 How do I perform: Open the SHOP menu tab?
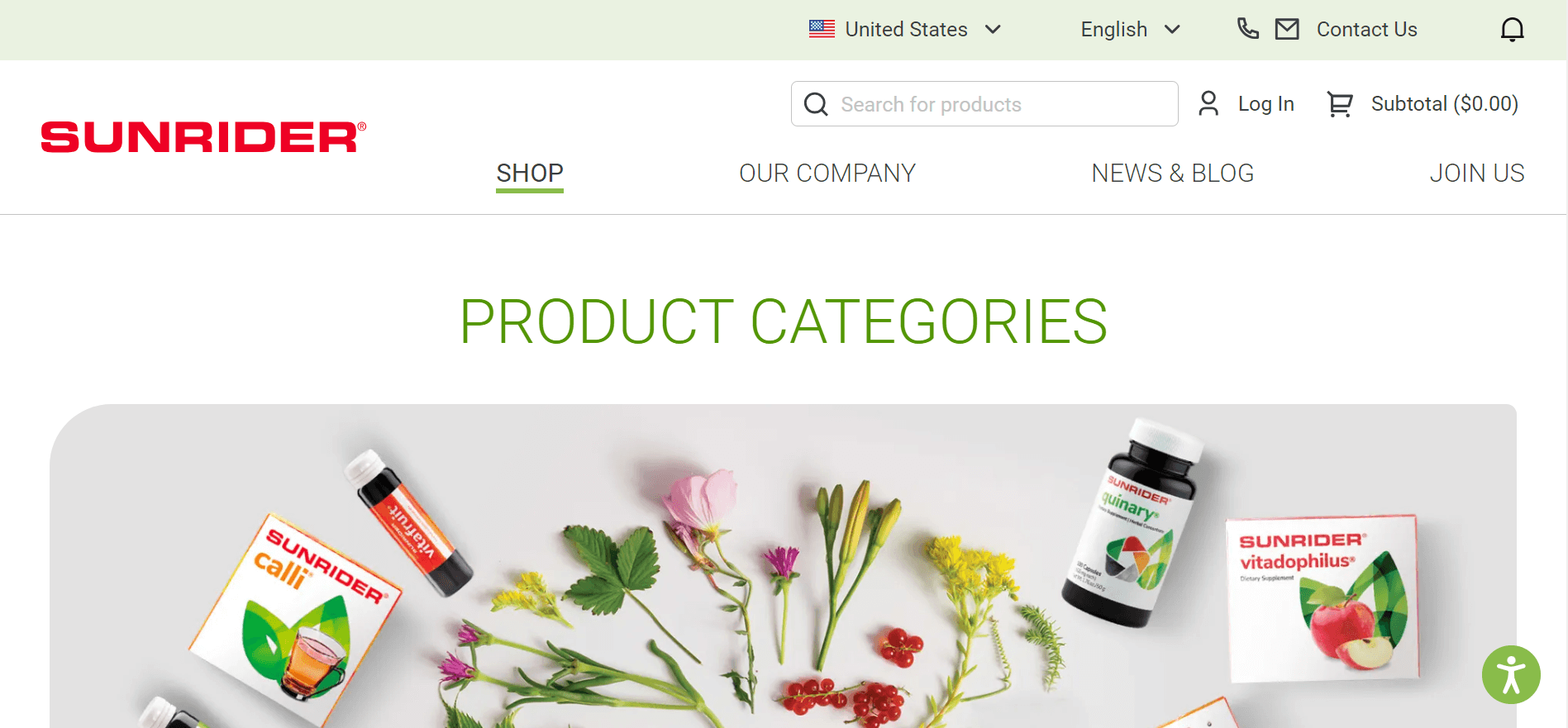(530, 174)
